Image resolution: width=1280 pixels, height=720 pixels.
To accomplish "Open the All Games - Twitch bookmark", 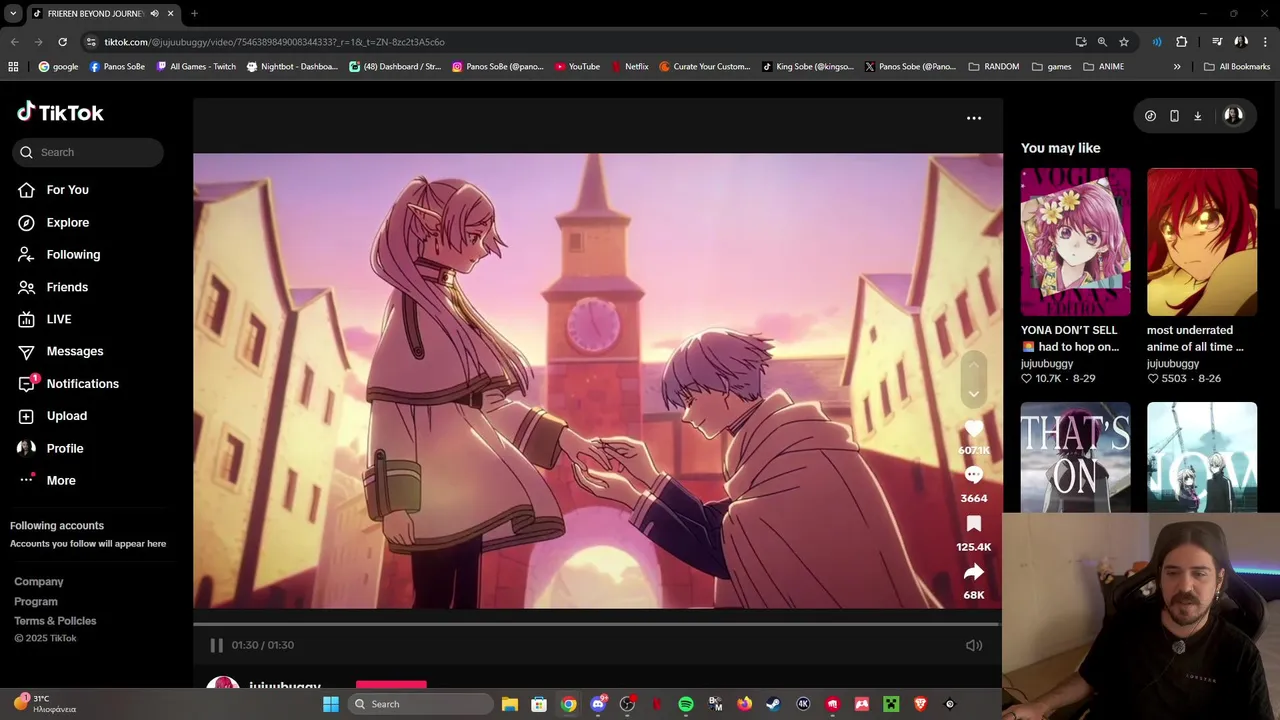I will point(196,67).
